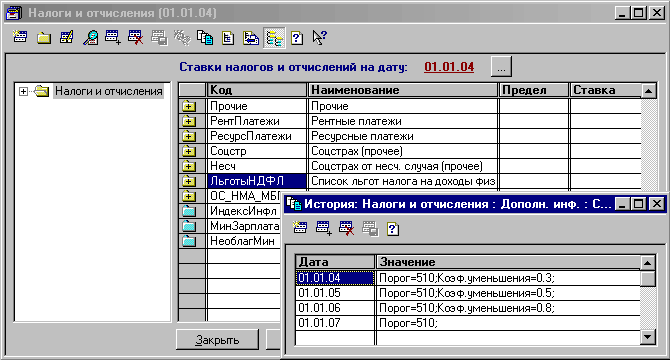Click the Значение column header in History window

click(508, 262)
